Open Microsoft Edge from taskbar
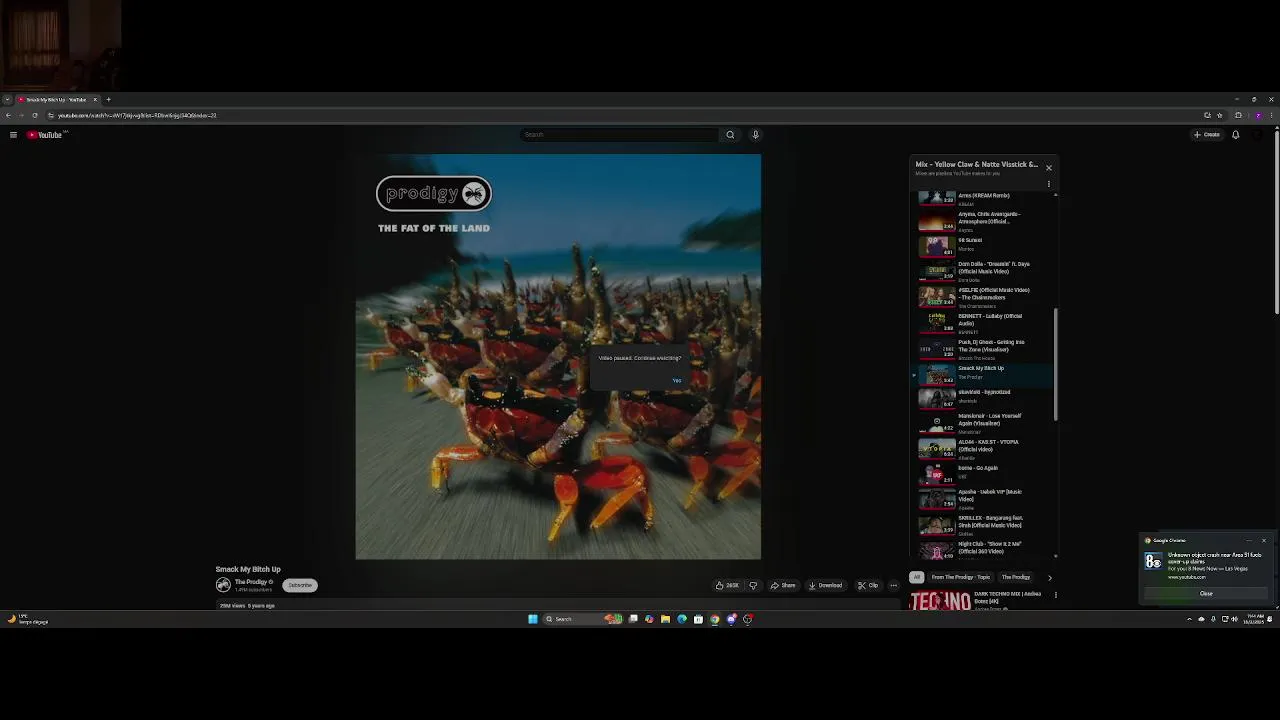The width and height of the screenshot is (1280, 720). tap(682, 619)
